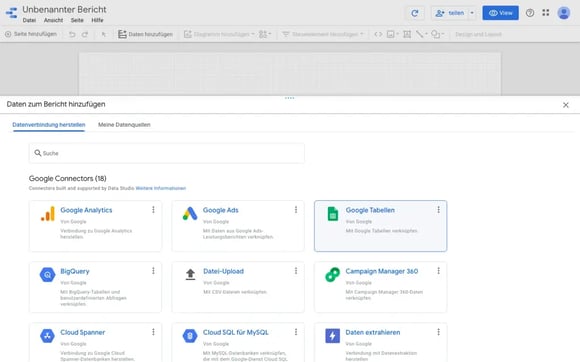Click the Campaign Manager 360 icon
The width and height of the screenshot is (580, 362).
pos(332,275)
